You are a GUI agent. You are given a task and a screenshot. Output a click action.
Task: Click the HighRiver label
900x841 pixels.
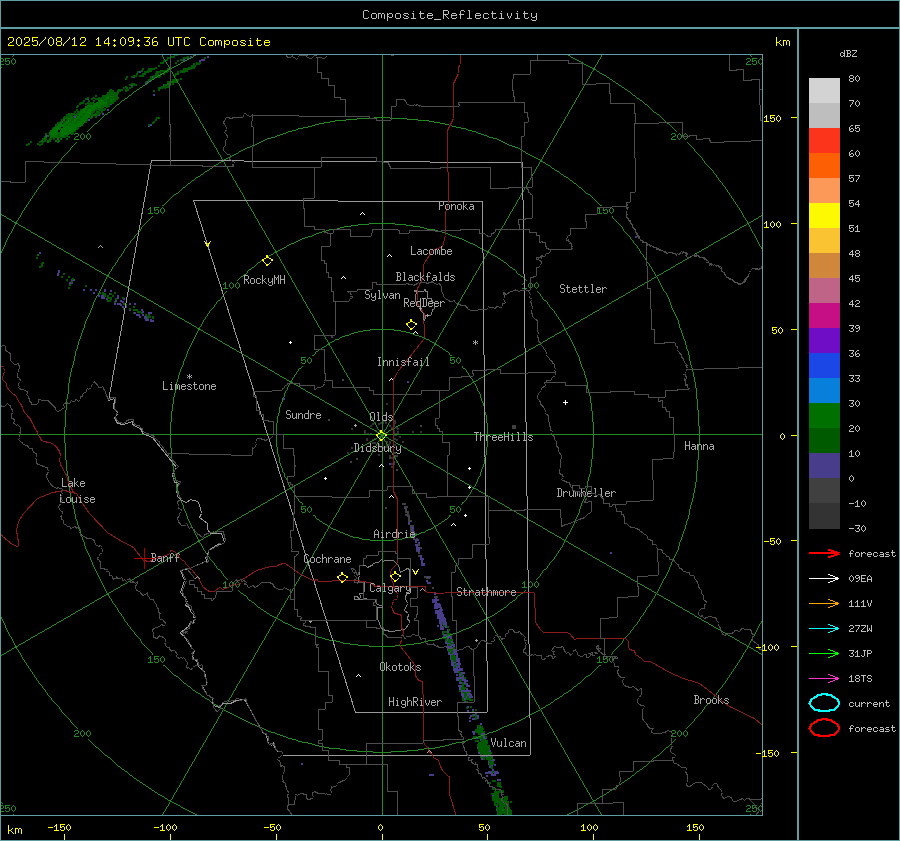point(415,702)
